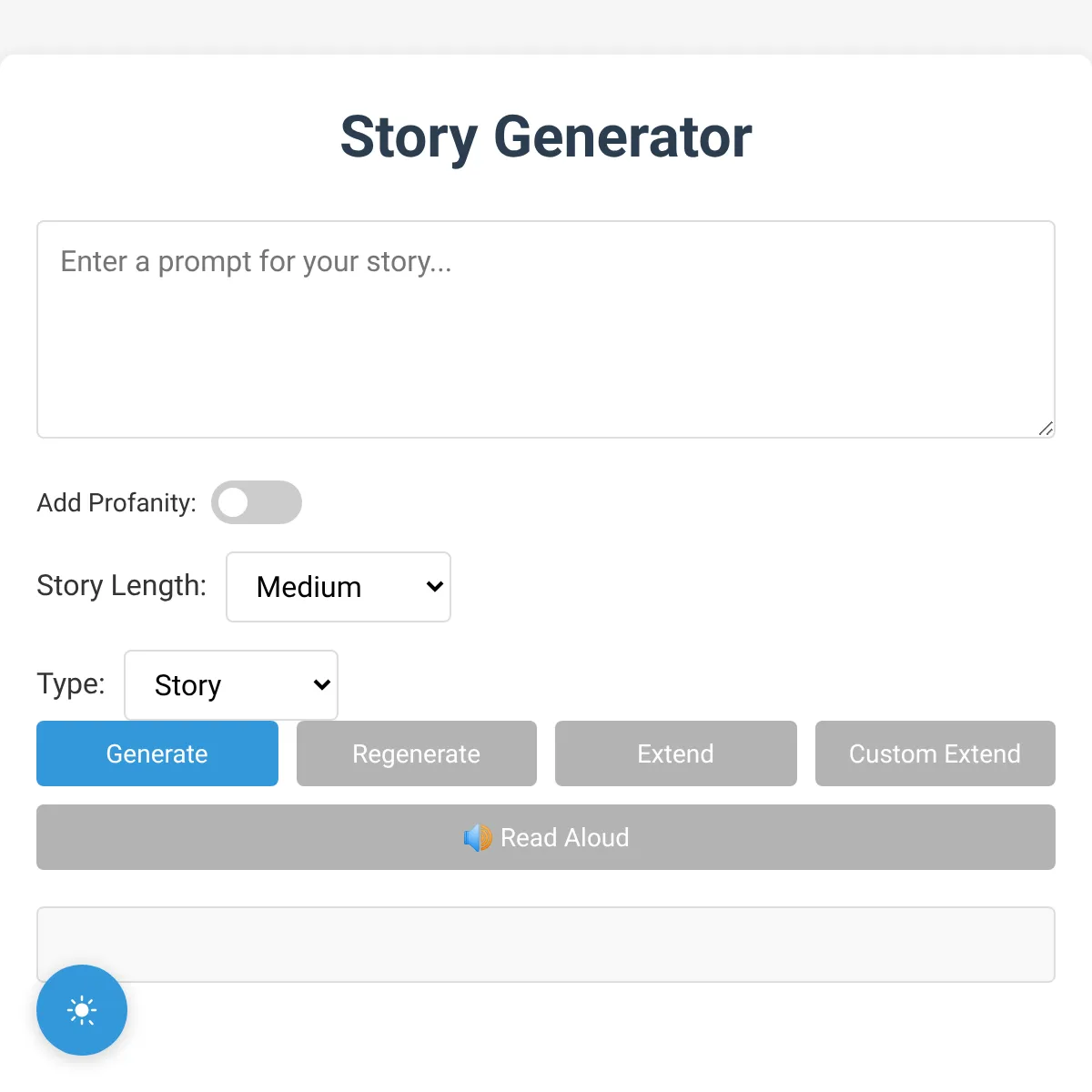Screen dimensions: 1092x1092
Task: Click the Story Generator heading
Action: 546,137
